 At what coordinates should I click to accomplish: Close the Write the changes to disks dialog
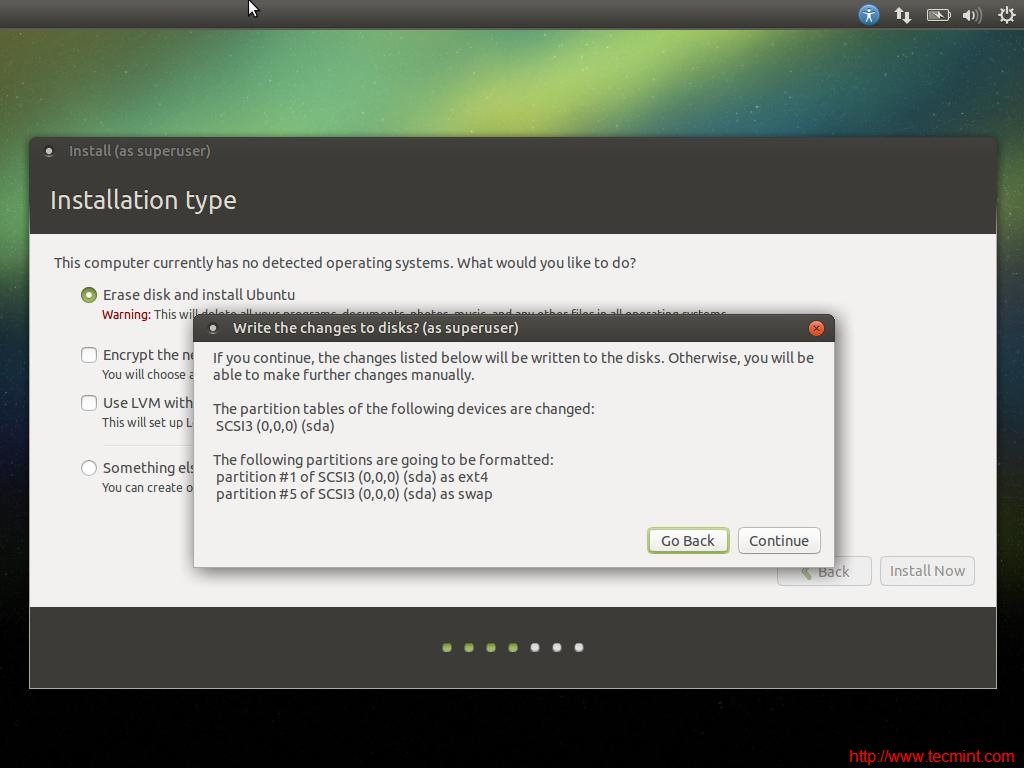pyautogui.click(x=816, y=328)
